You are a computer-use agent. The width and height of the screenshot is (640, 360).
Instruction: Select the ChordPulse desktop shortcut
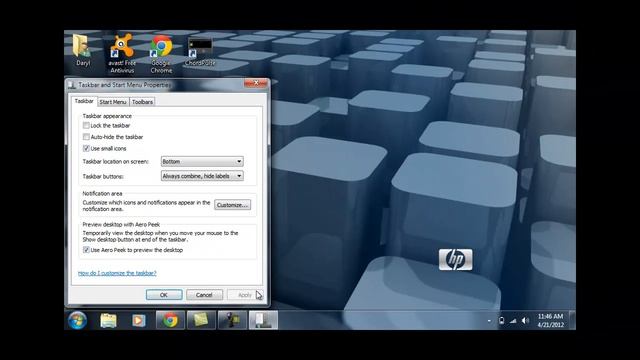(200, 51)
